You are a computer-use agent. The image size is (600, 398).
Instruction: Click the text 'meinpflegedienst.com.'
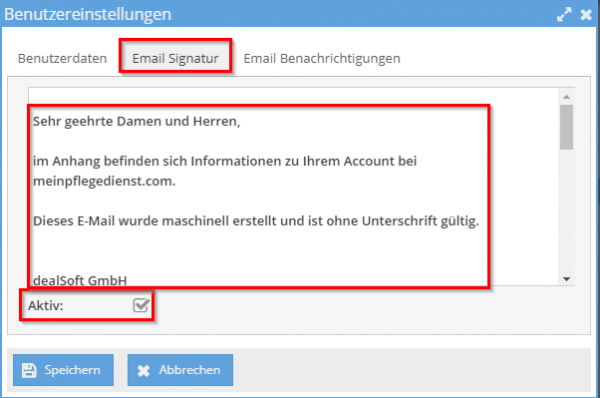point(104,181)
